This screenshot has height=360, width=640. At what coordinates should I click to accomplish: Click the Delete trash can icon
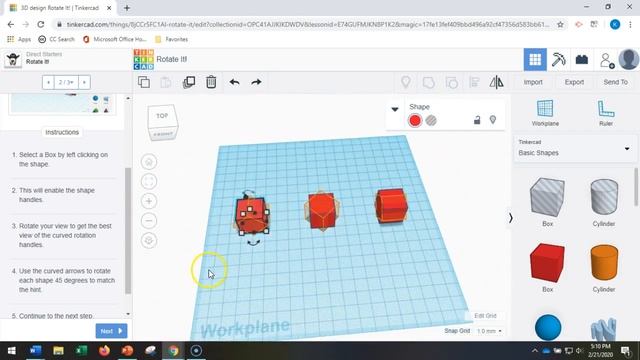[x=211, y=82]
